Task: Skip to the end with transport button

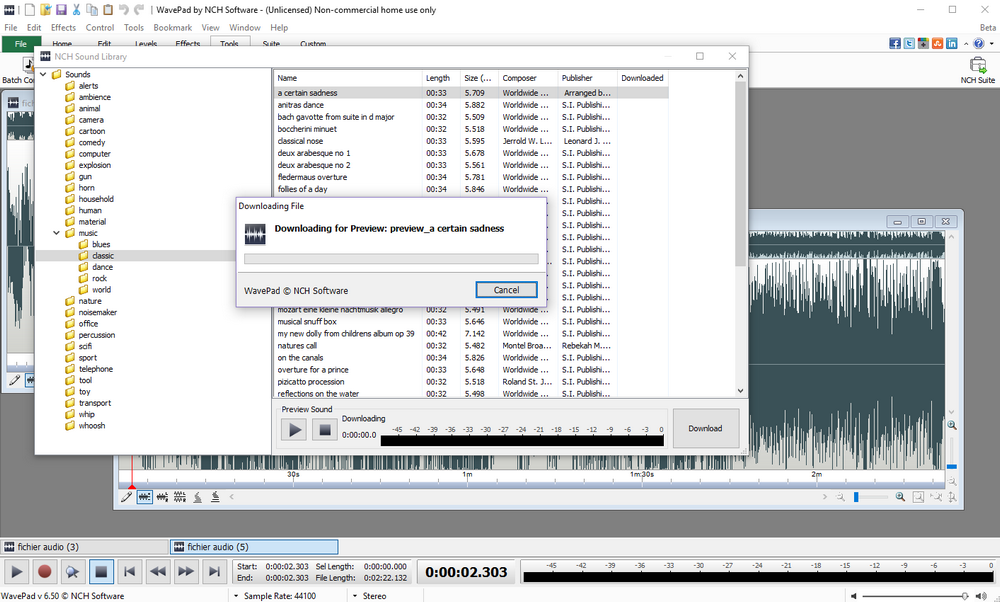Action: [214, 571]
